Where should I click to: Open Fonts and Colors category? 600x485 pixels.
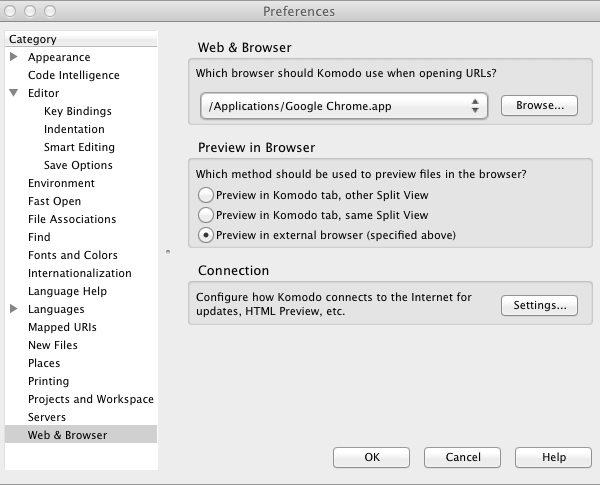(x=73, y=255)
